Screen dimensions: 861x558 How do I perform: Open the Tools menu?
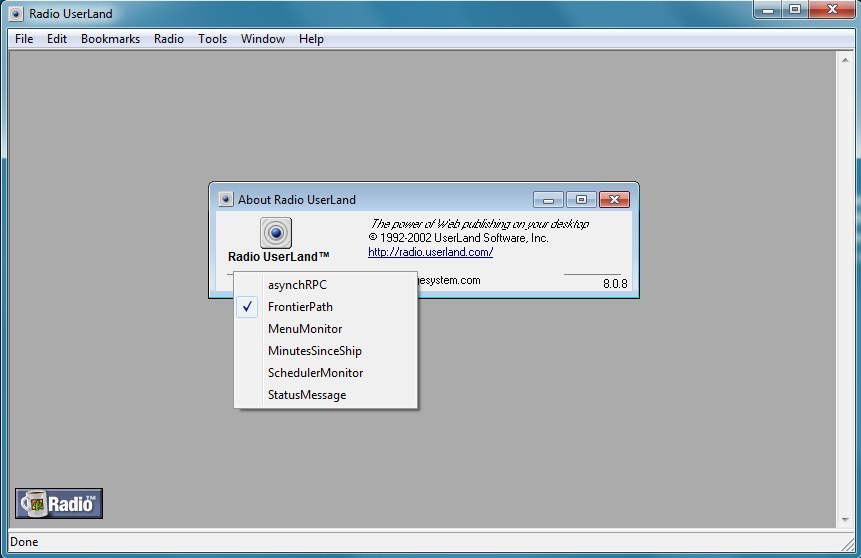coord(213,39)
